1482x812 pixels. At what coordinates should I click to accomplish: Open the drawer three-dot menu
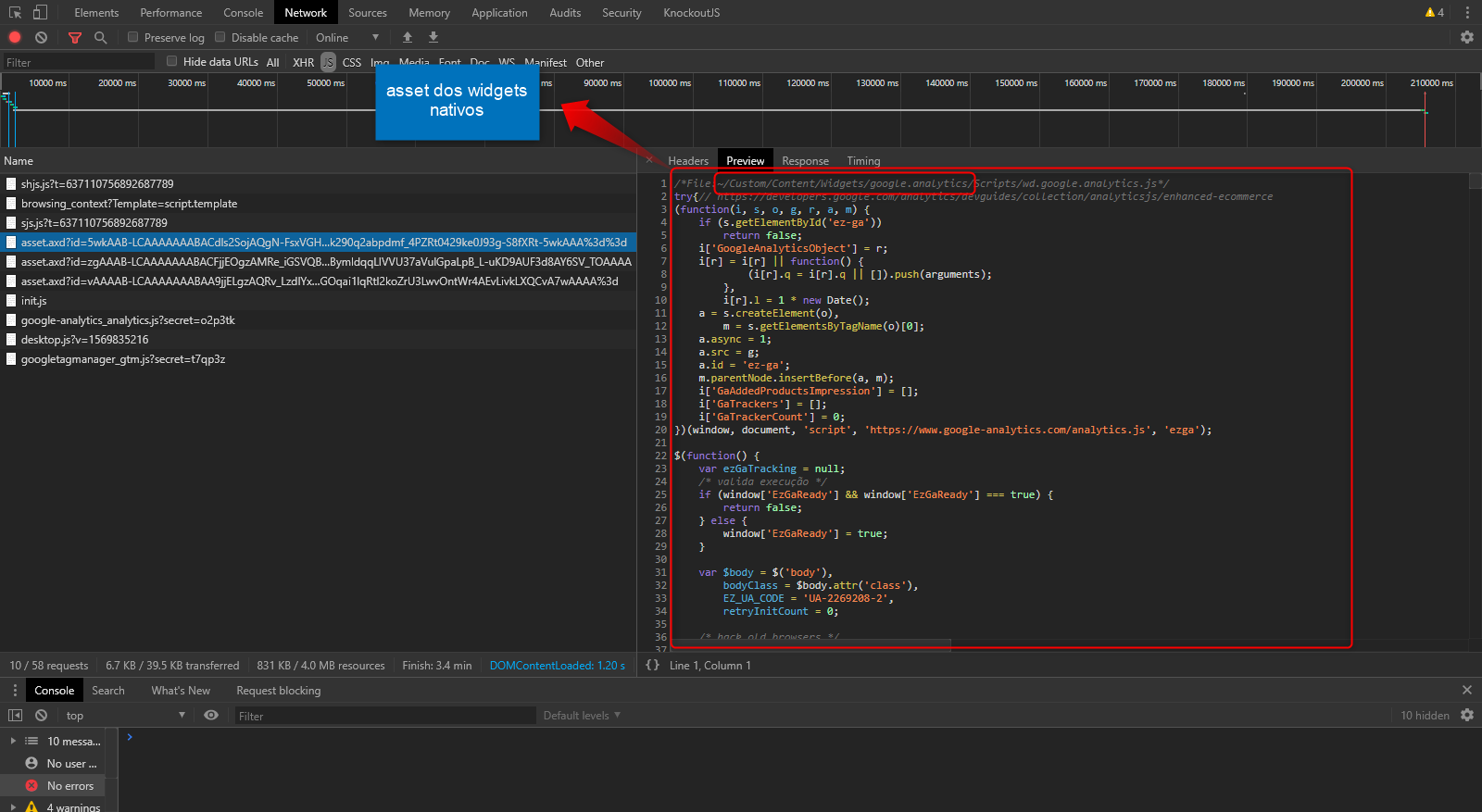click(x=15, y=691)
